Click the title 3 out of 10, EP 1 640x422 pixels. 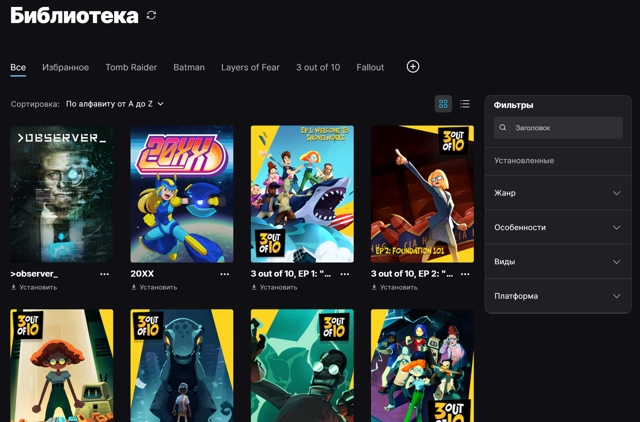pos(291,274)
